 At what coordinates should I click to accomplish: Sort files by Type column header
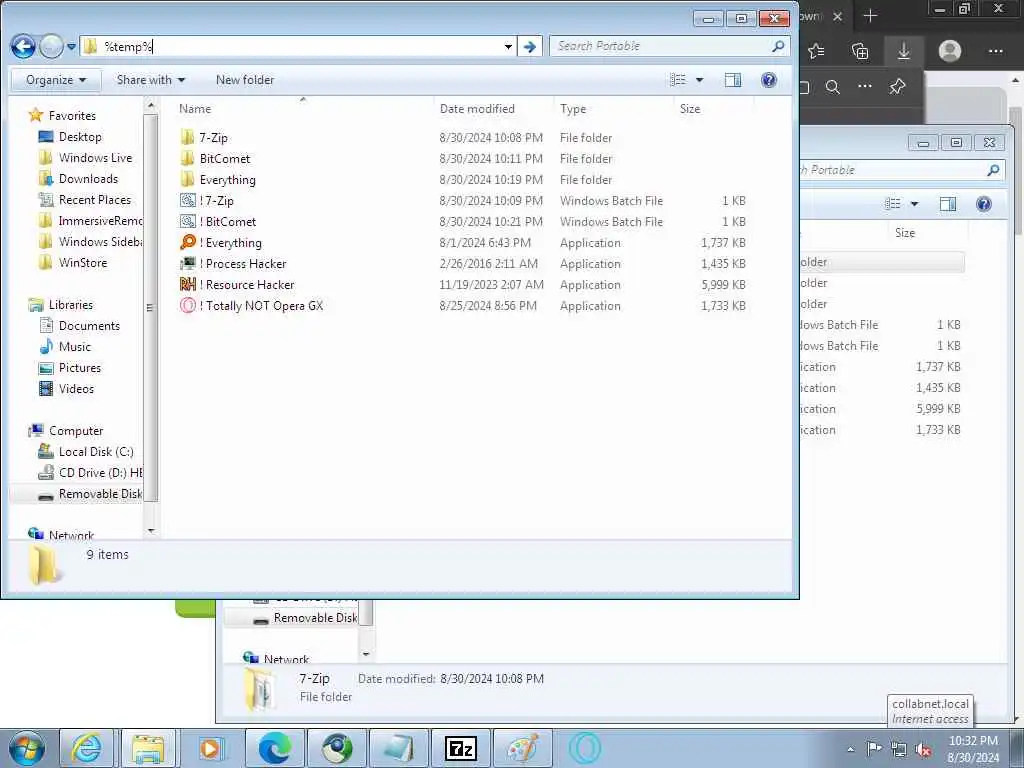(x=573, y=109)
